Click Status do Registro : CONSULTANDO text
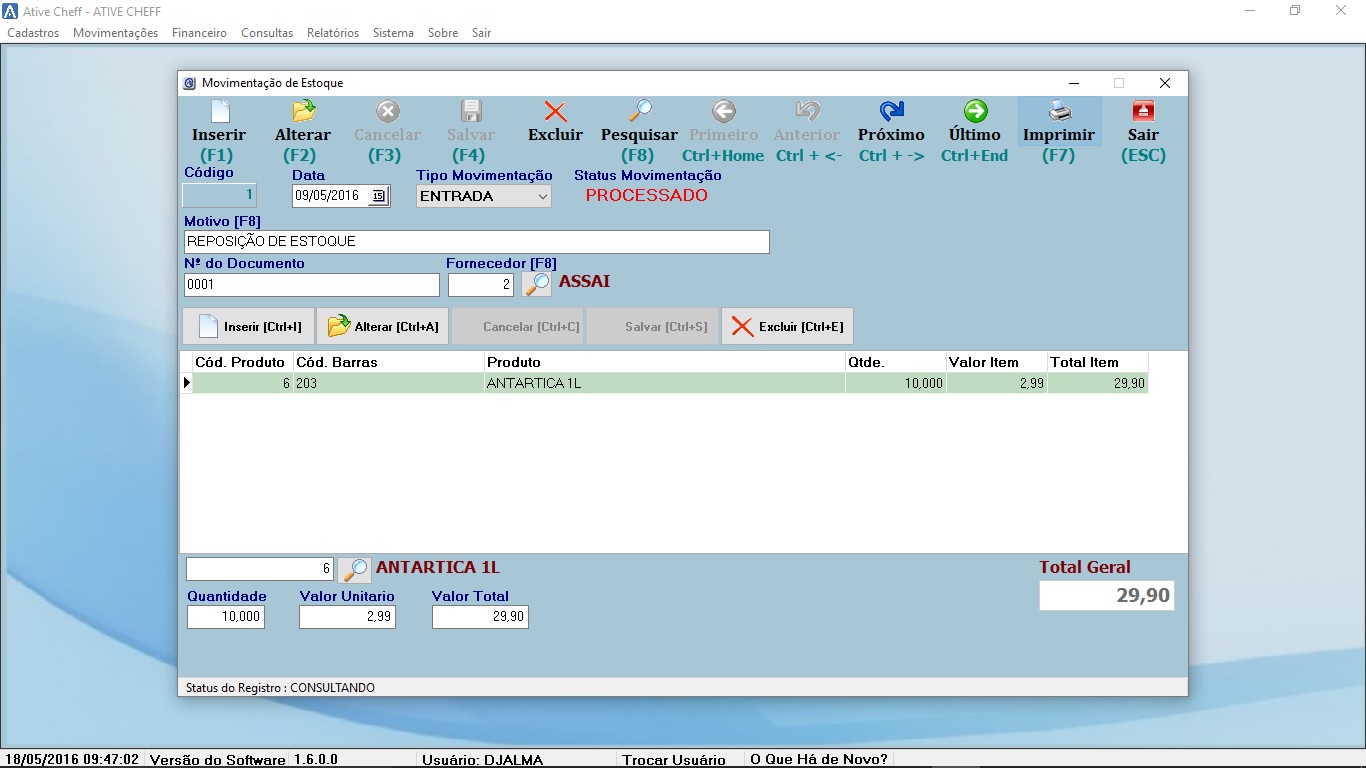1366x768 pixels. point(280,688)
